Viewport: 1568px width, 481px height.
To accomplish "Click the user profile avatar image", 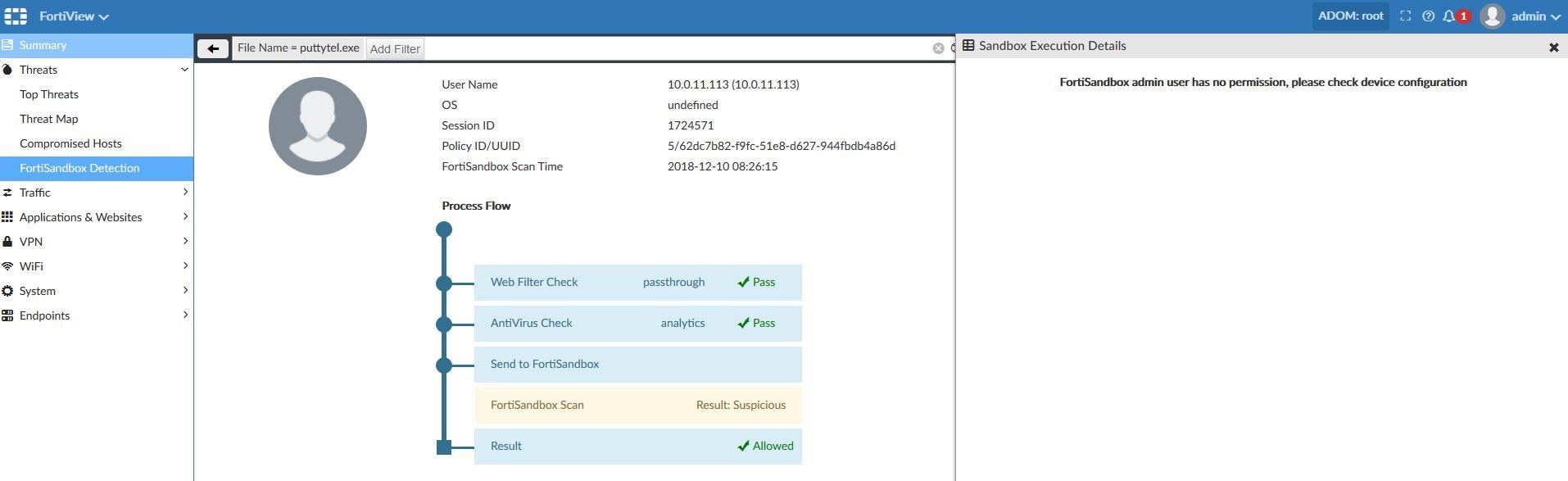I will [318, 126].
